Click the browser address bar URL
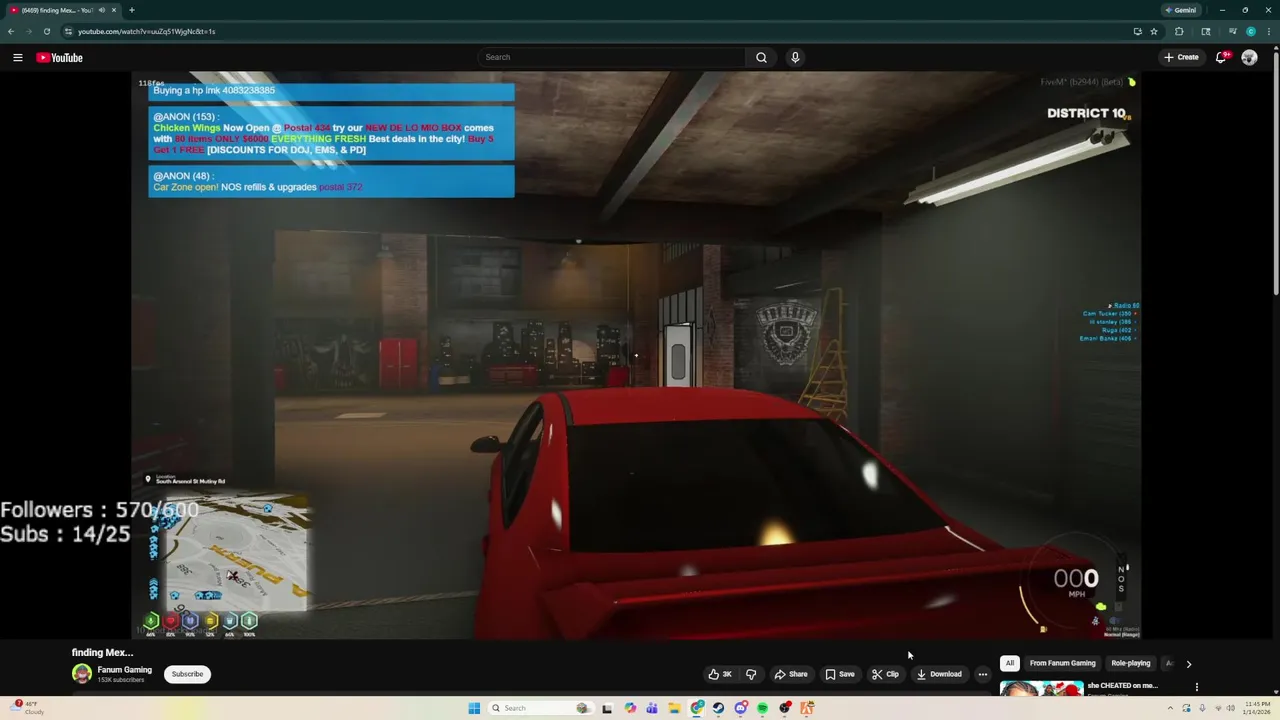Image resolution: width=1280 pixels, height=720 pixels. [x=147, y=31]
